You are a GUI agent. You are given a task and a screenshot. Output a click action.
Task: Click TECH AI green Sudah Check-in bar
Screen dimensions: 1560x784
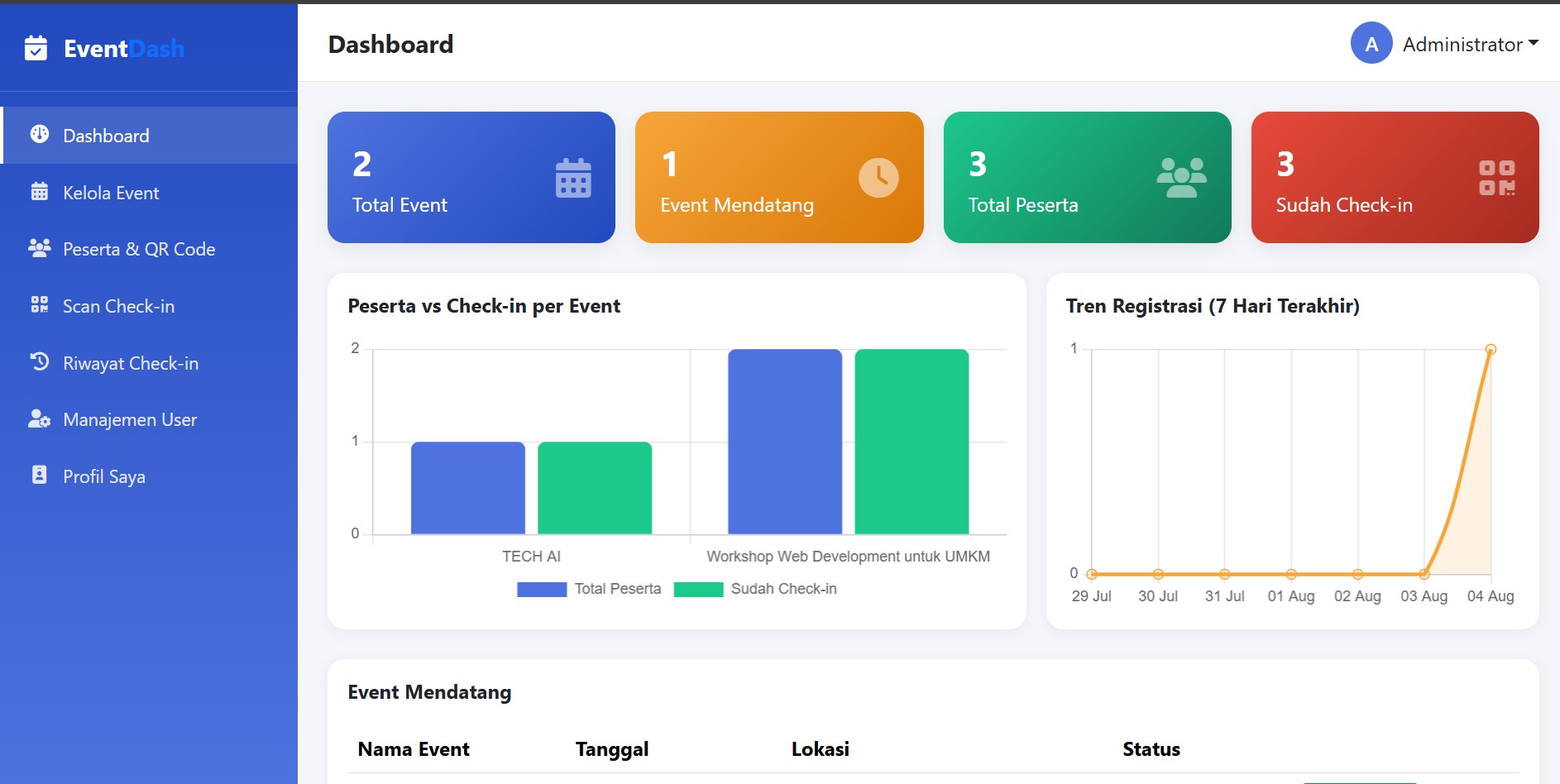tap(595, 488)
